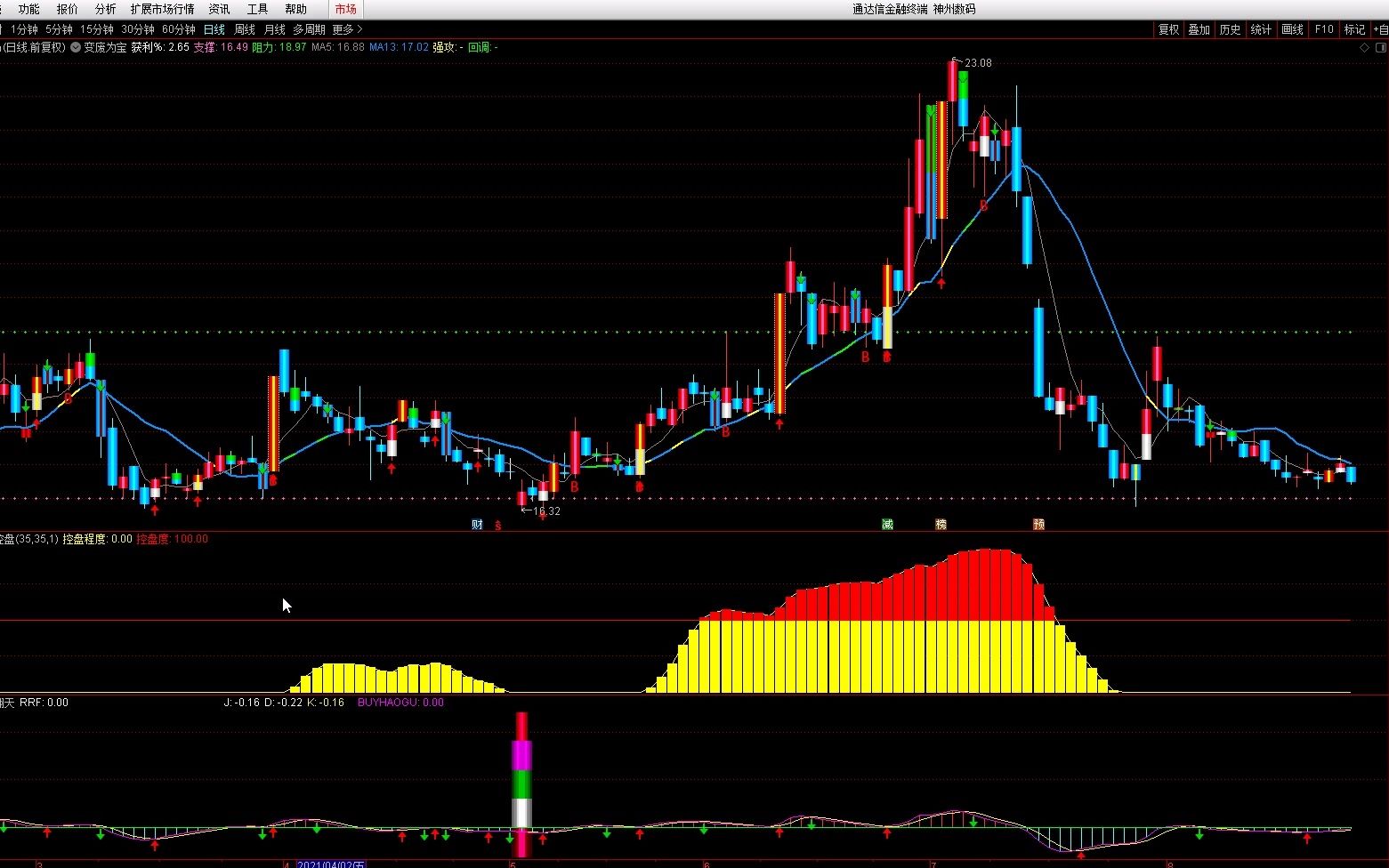Click the +自 add to watchlist button

click(x=1380, y=29)
